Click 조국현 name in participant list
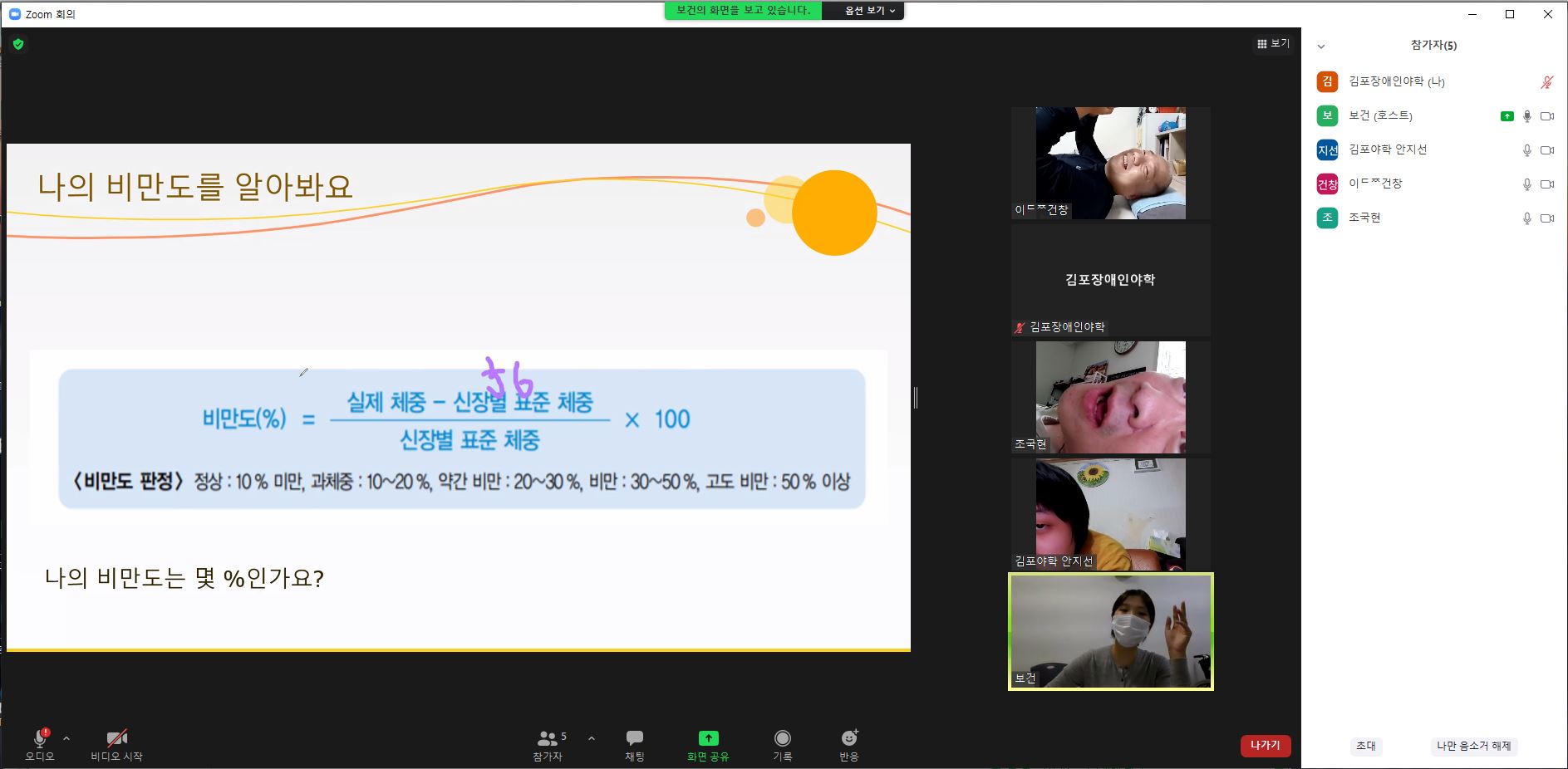Screen dimensions: 1568x769 coord(1364,218)
